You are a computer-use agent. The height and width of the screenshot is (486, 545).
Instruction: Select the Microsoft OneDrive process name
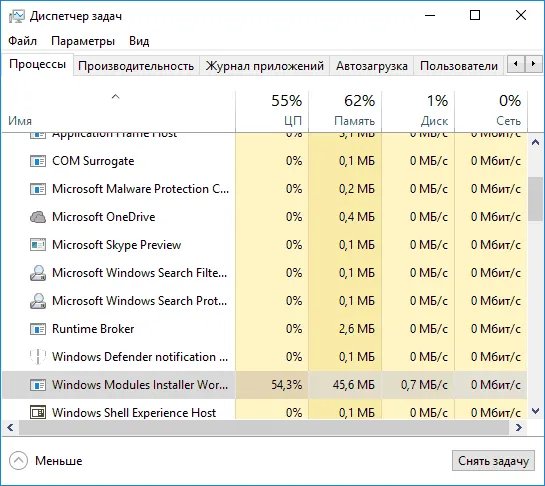point(104,217)
